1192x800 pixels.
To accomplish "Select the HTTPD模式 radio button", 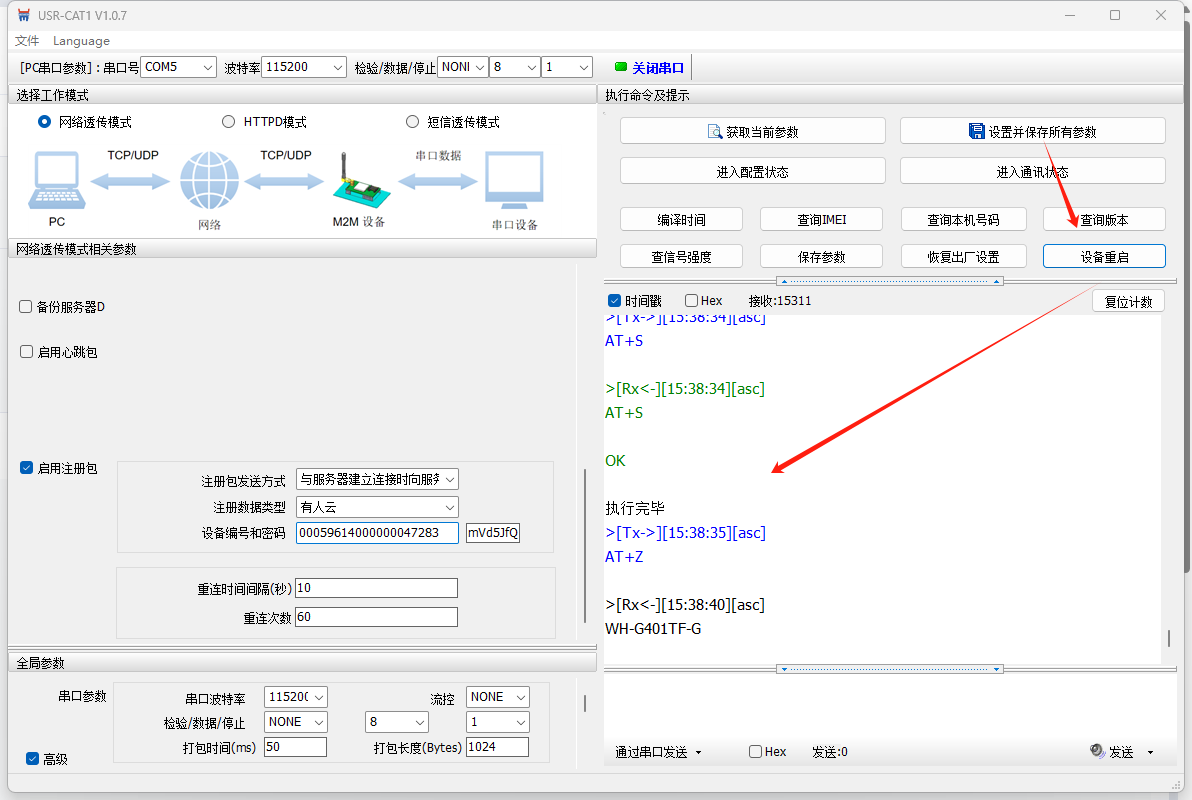I will [x=228, y=122].
